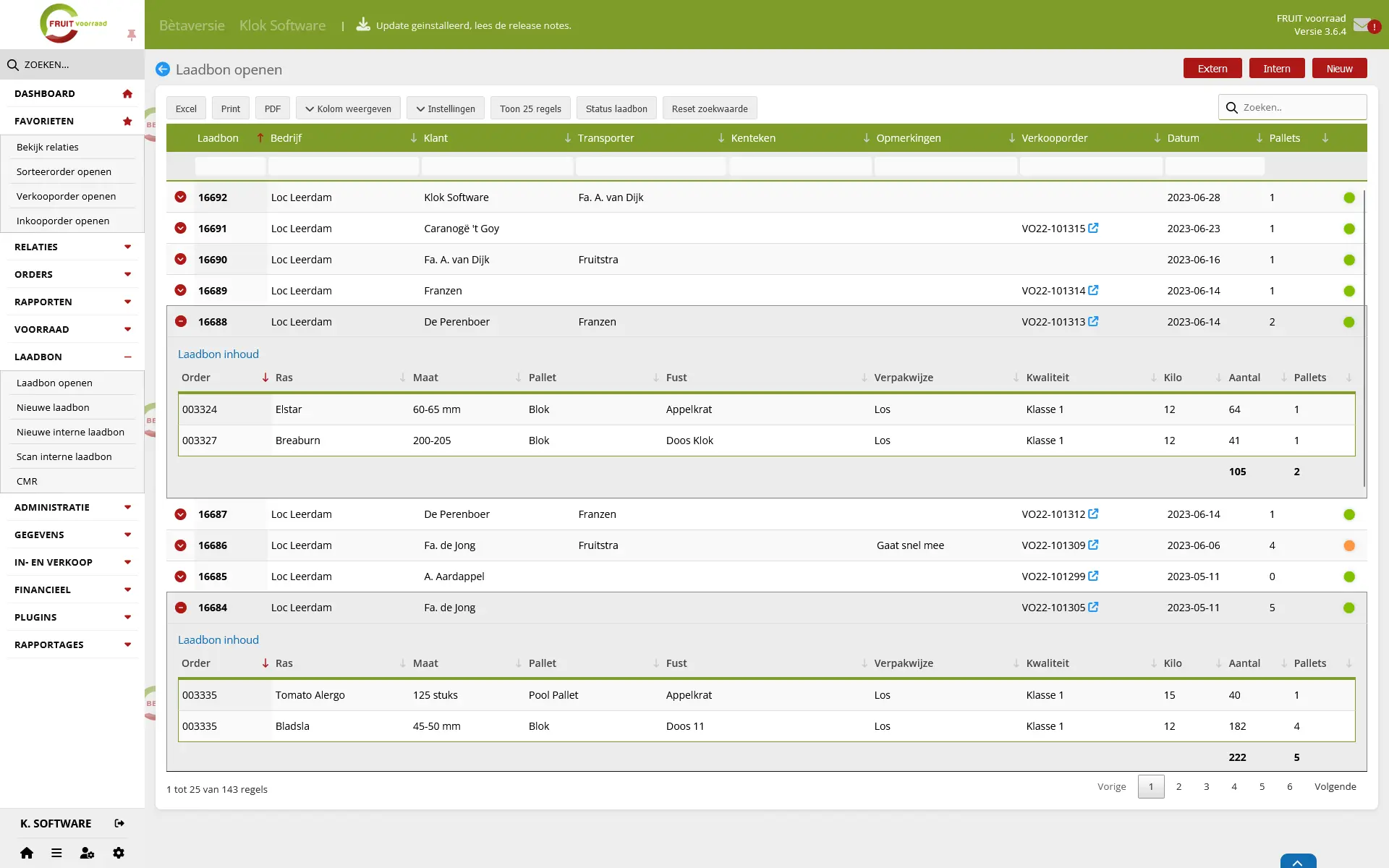
Task: Click Status laadbon button
Action: click(616, 109)
